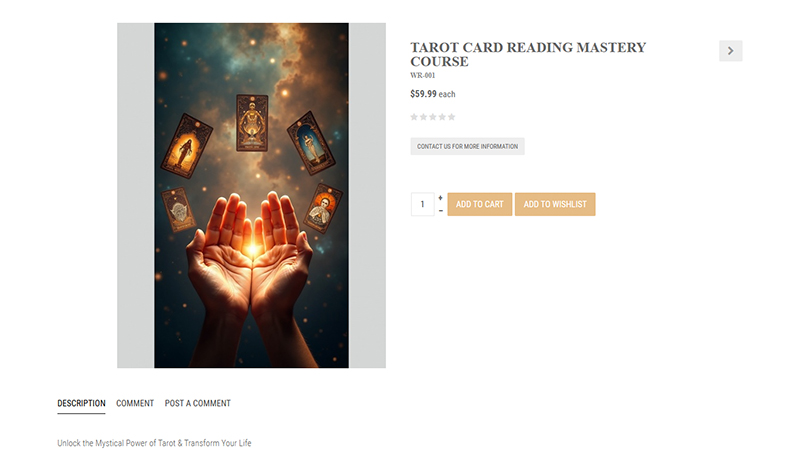Rate product with fourth star
This screenshot has height=449, width=800.
coord(442,117)
